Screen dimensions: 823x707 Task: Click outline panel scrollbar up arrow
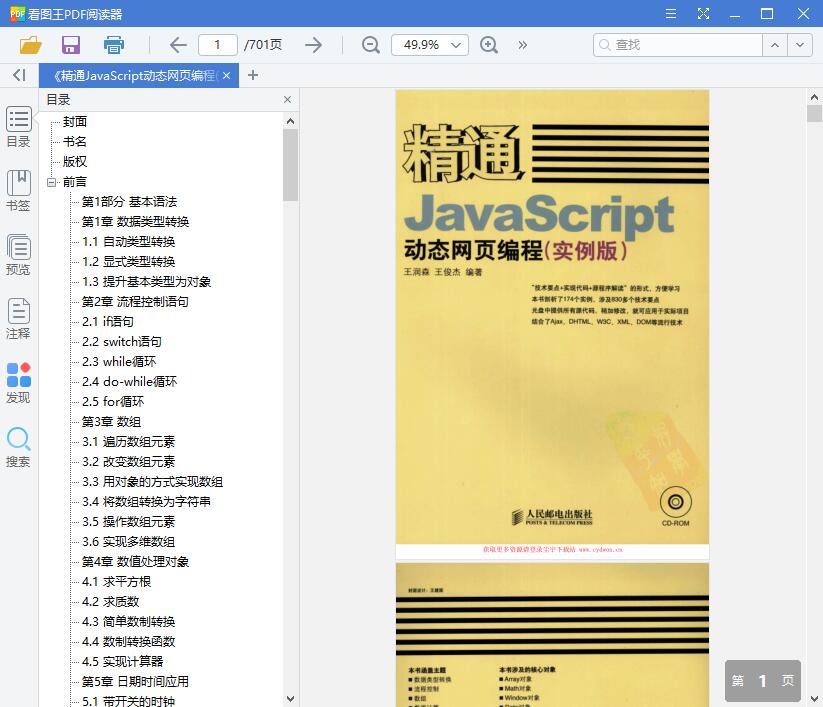[x=290, y=121]
